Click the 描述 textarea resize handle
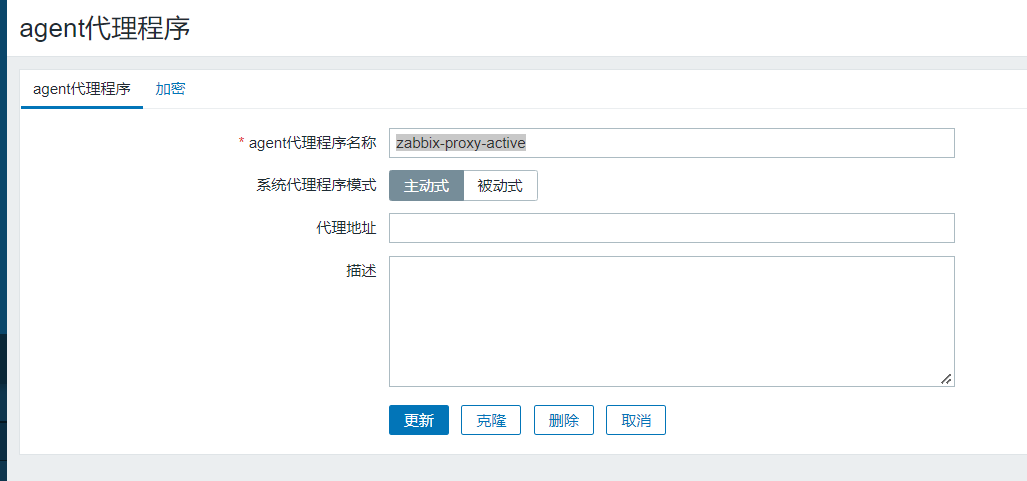1027x481 pixels. pos(946,379)
